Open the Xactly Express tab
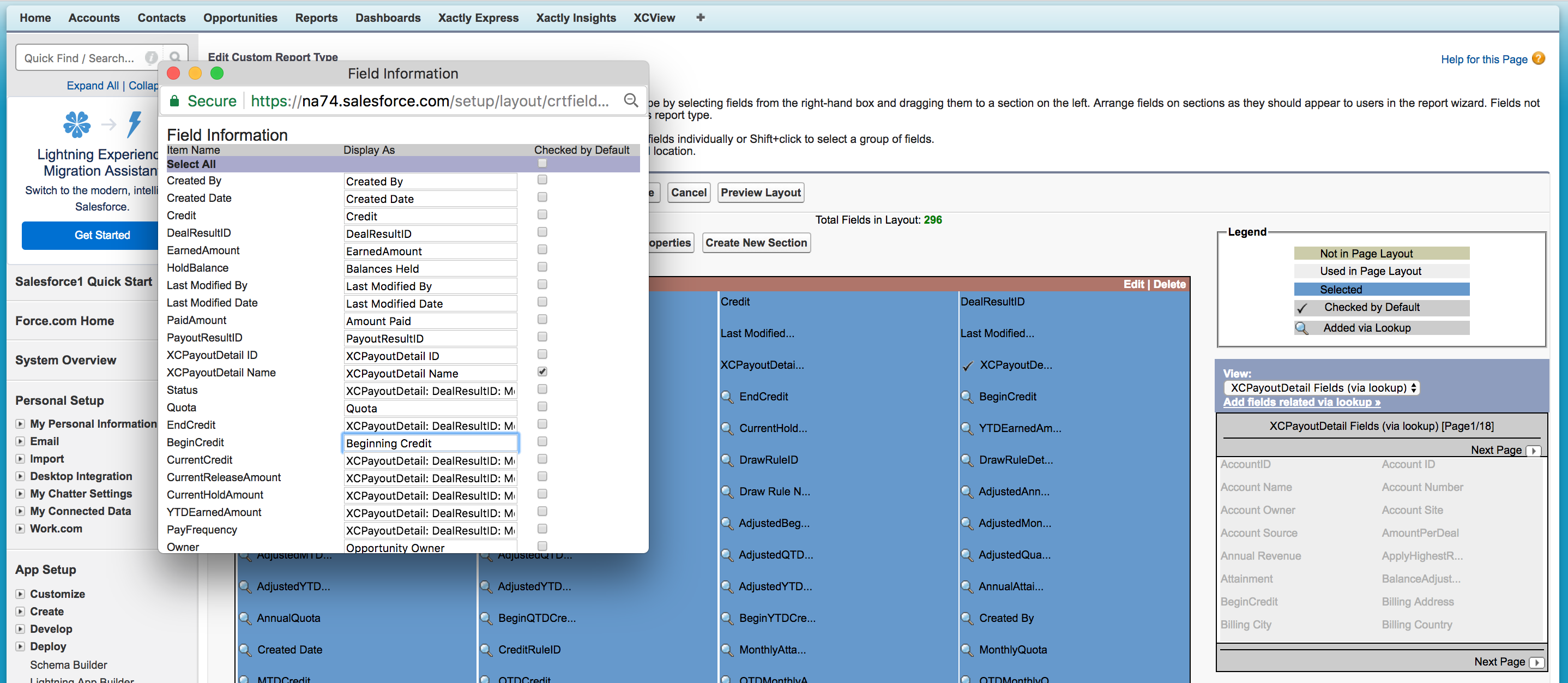 pos(479,17)
